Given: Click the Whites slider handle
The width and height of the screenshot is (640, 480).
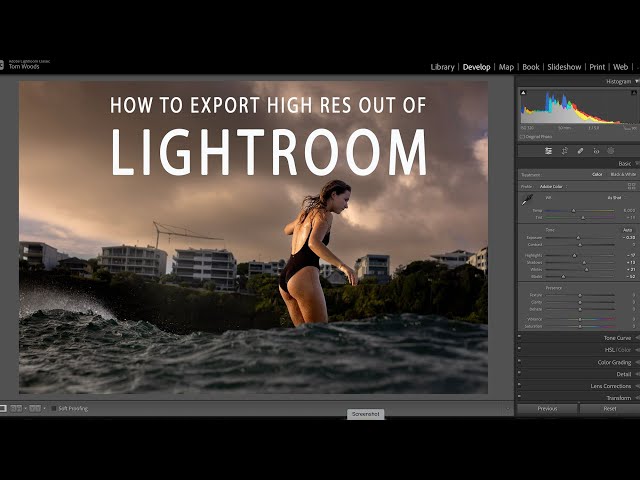Looking at the screenshot, I should 587,270.
